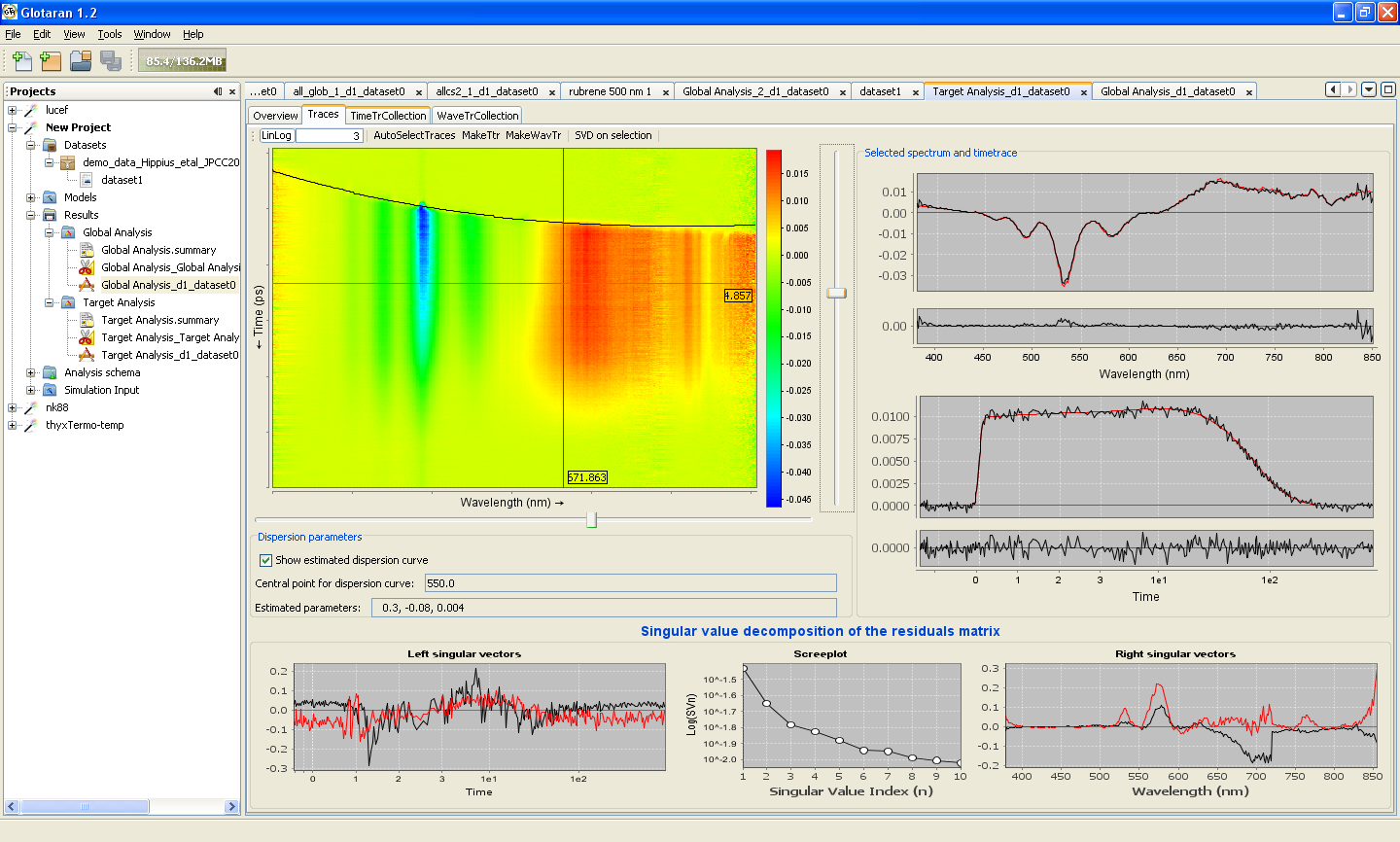Click the grayed Save All toolbar icon

pos(110,60)
